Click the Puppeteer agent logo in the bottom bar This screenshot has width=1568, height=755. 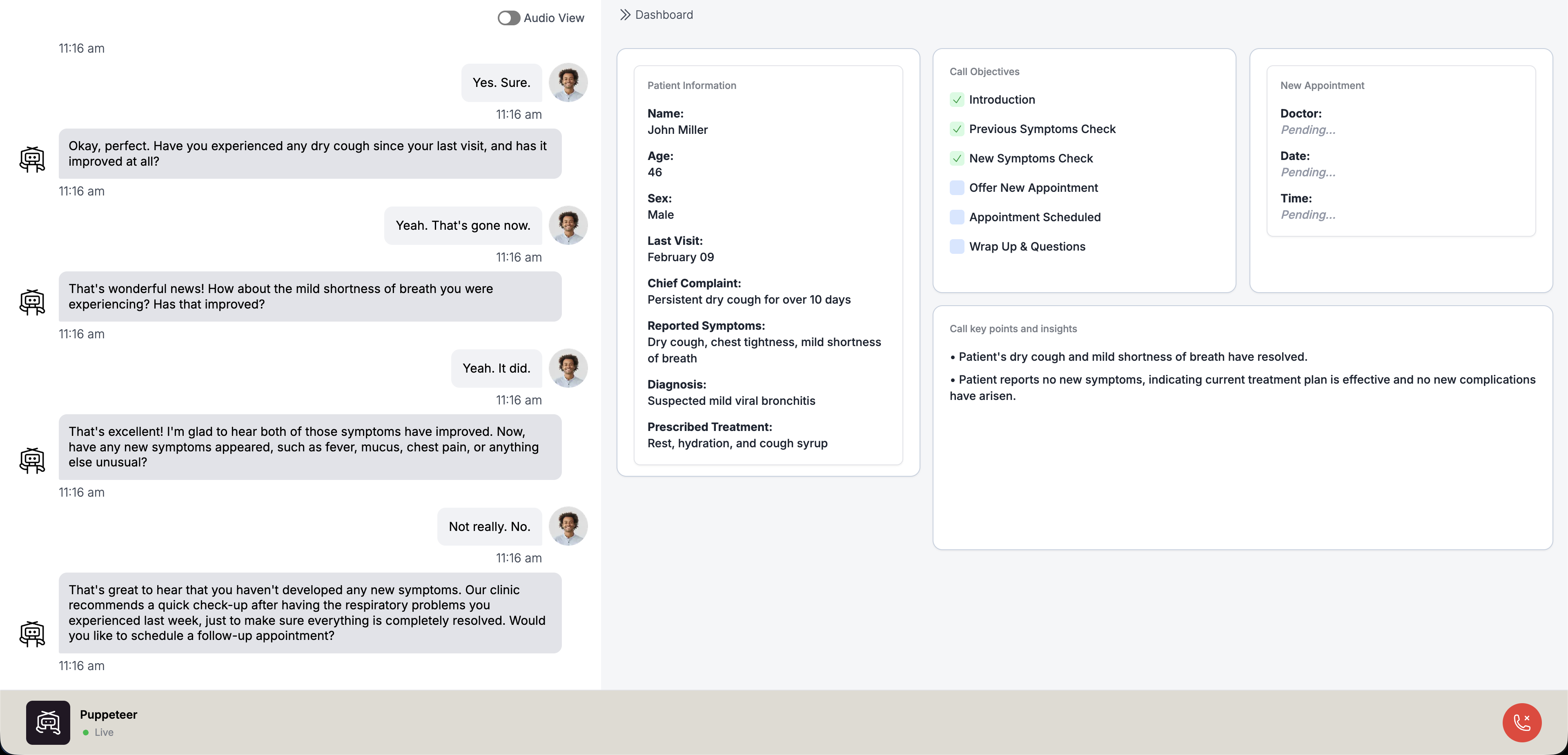tap(48, 722)
